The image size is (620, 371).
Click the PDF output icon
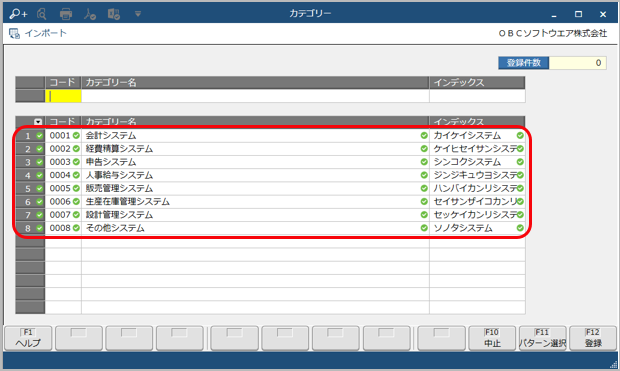pos(90,14)
